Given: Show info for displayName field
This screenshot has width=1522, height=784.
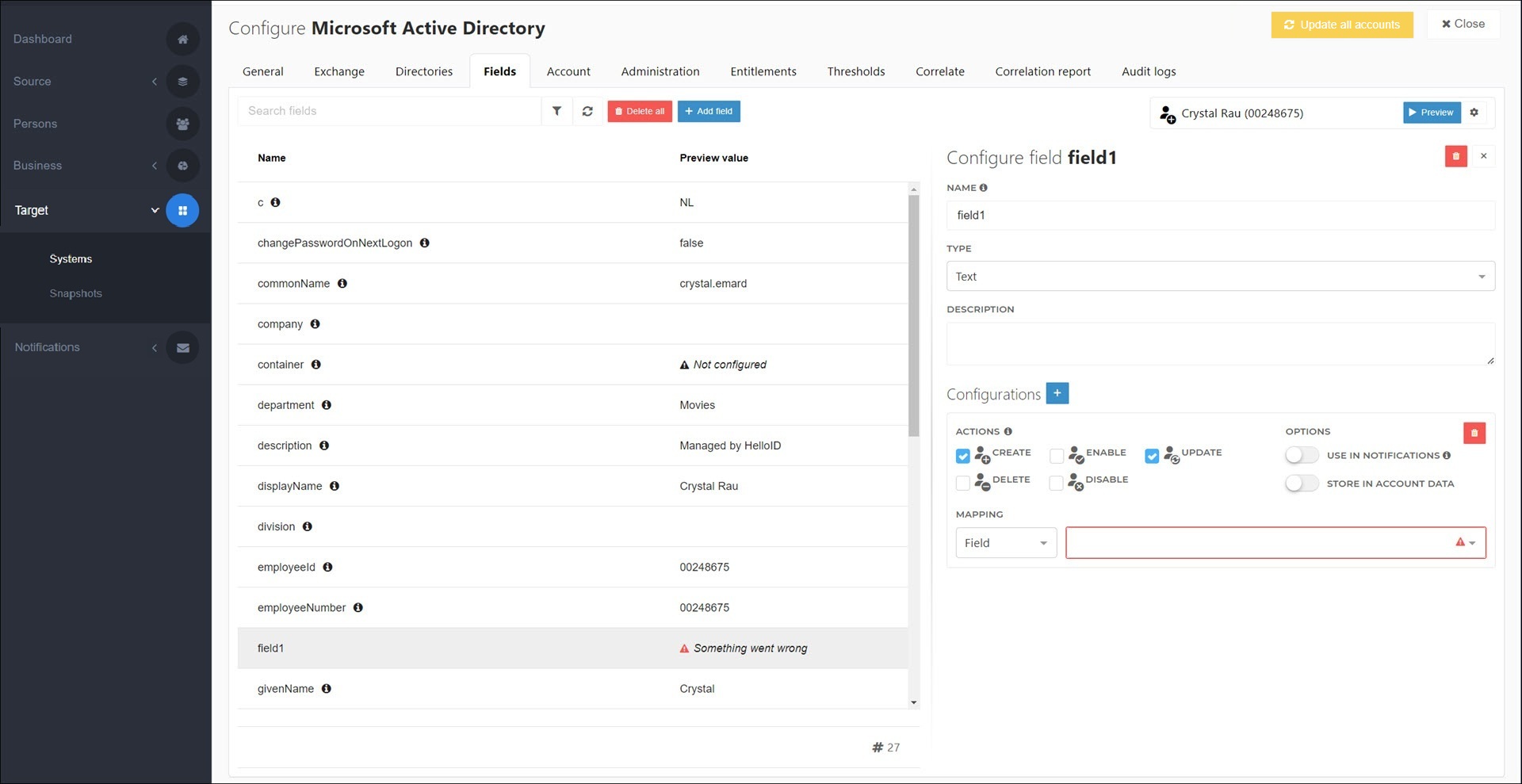Looking at the screenshot, I should [x=334, y=486].
